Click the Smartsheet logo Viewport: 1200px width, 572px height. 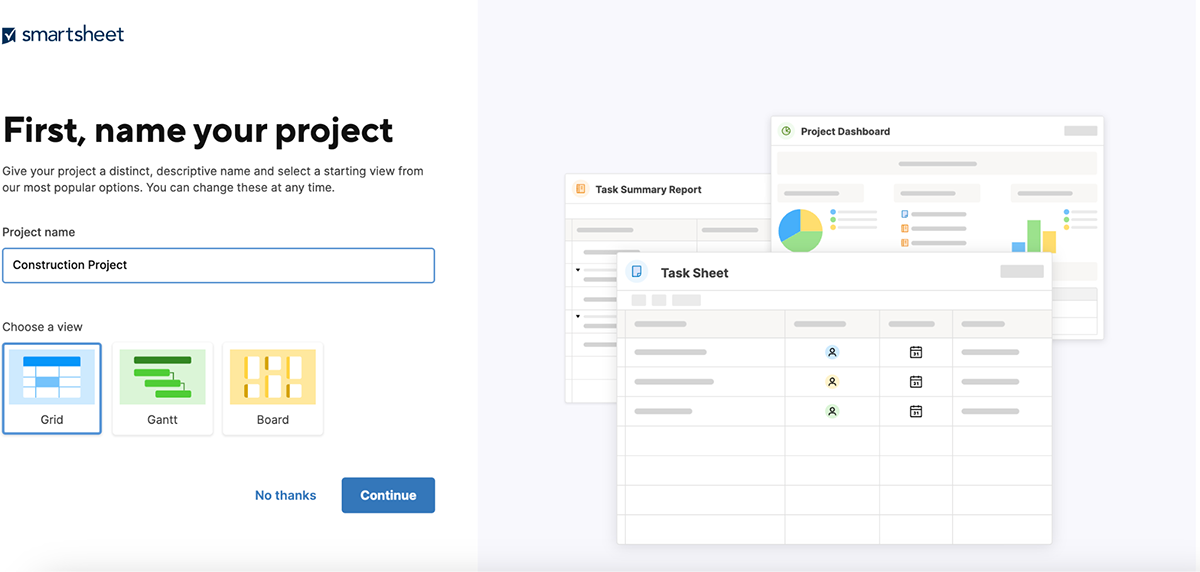click(63, 35)
